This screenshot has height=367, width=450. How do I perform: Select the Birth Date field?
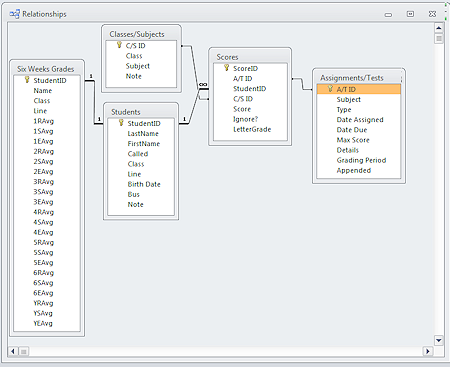click(x=144, y=184)
